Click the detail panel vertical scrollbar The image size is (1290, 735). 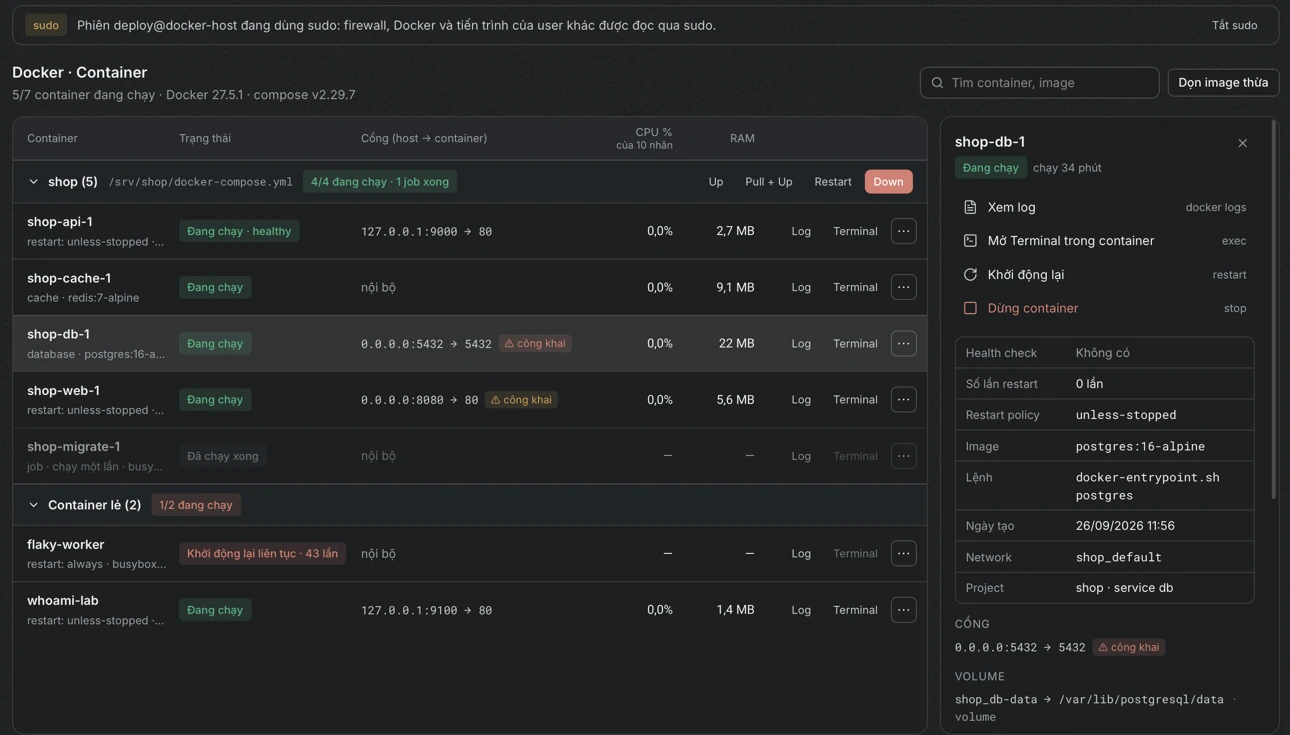click(1273, 310)
